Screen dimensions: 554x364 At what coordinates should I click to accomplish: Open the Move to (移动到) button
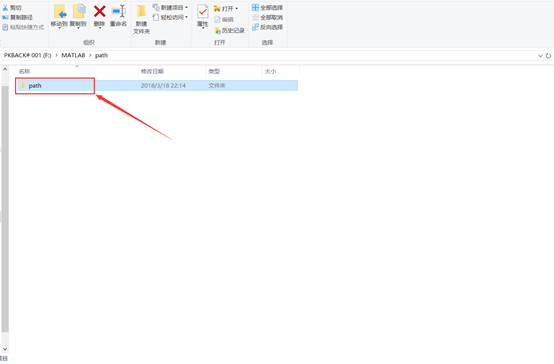click(x=59, y=16)
